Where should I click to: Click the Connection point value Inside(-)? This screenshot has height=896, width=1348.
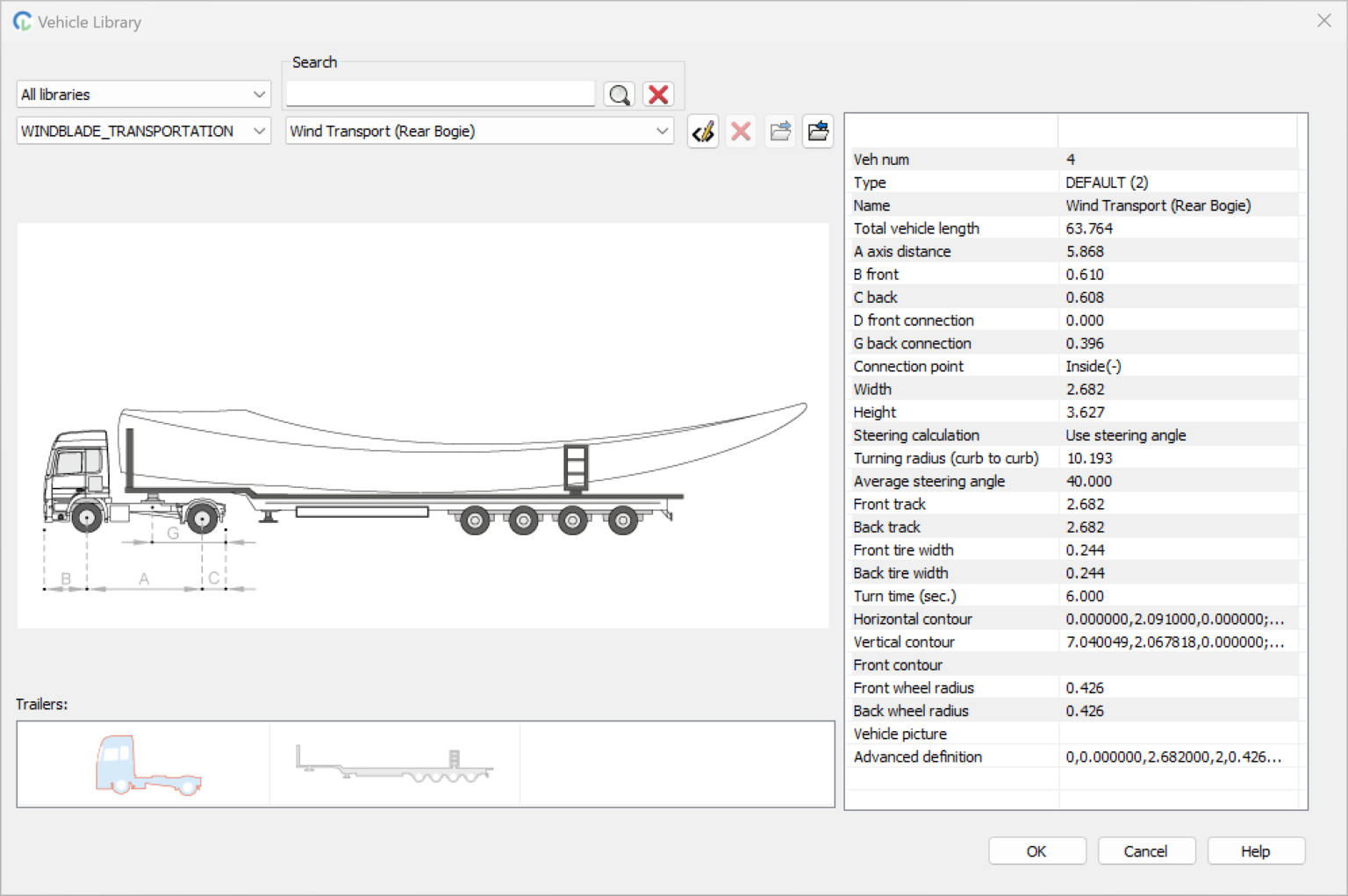[x=1093, y=366]
